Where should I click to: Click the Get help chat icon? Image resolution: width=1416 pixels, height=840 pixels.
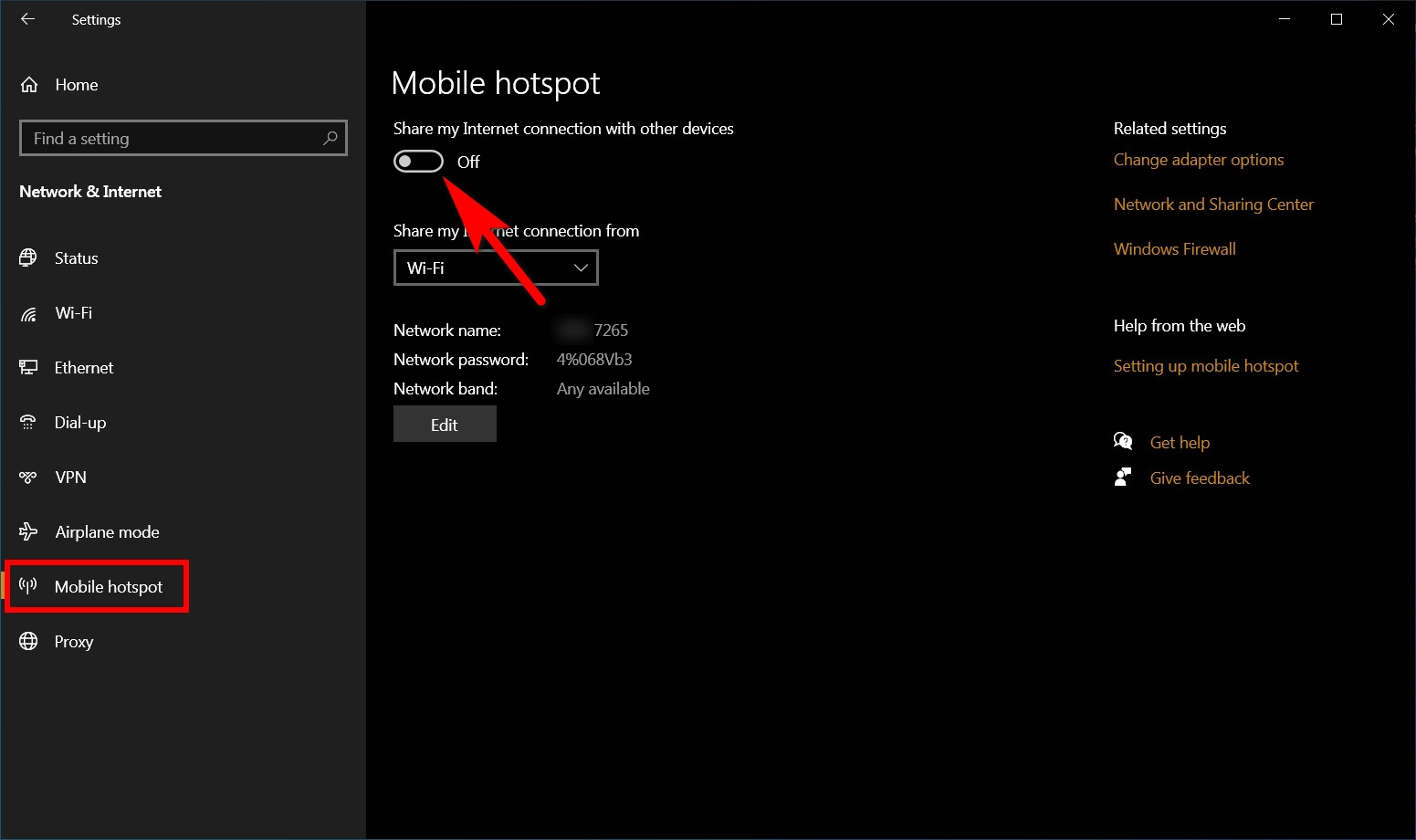click(x=1123, y=442)
